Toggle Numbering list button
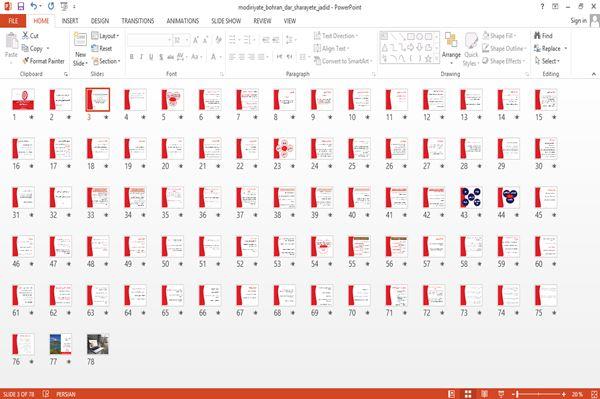Image resolution: width=600 pixels, height=399 pixels. click(x=247, y=40)
